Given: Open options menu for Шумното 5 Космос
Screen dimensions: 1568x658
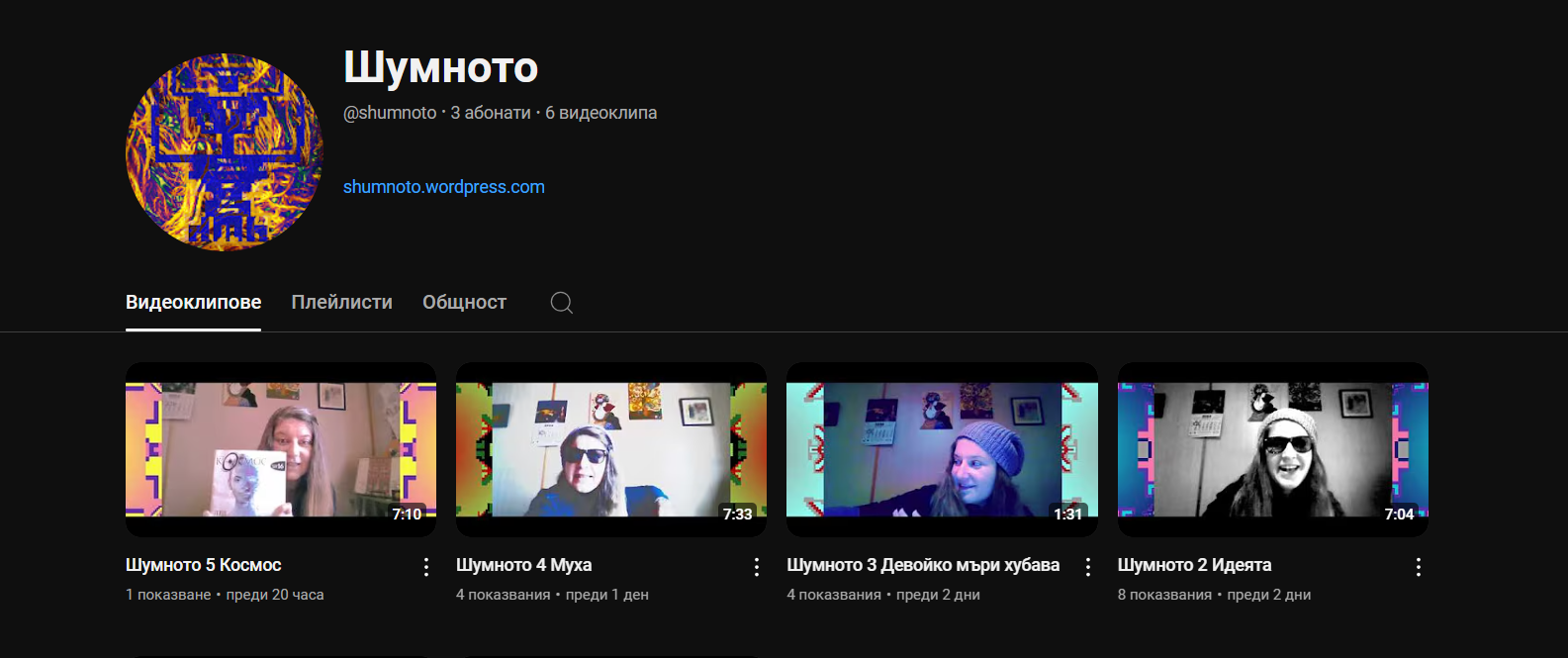Looking at the screenshot, I should click(426, 567).
